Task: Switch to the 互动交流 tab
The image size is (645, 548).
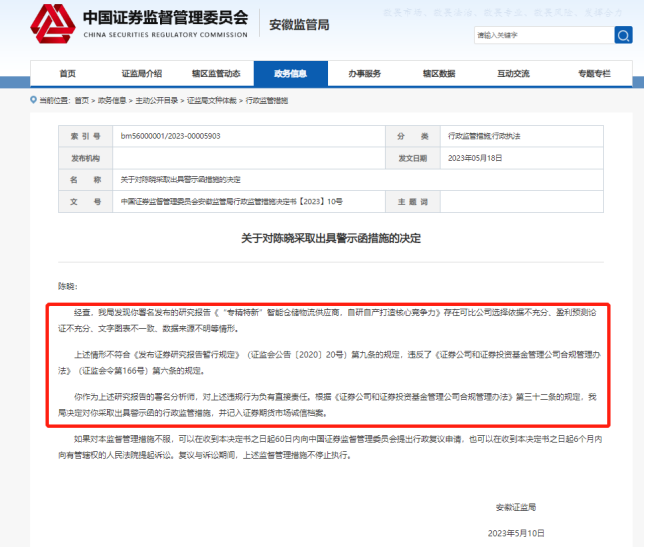Action: pyautogui.click(x=512, y=74)
